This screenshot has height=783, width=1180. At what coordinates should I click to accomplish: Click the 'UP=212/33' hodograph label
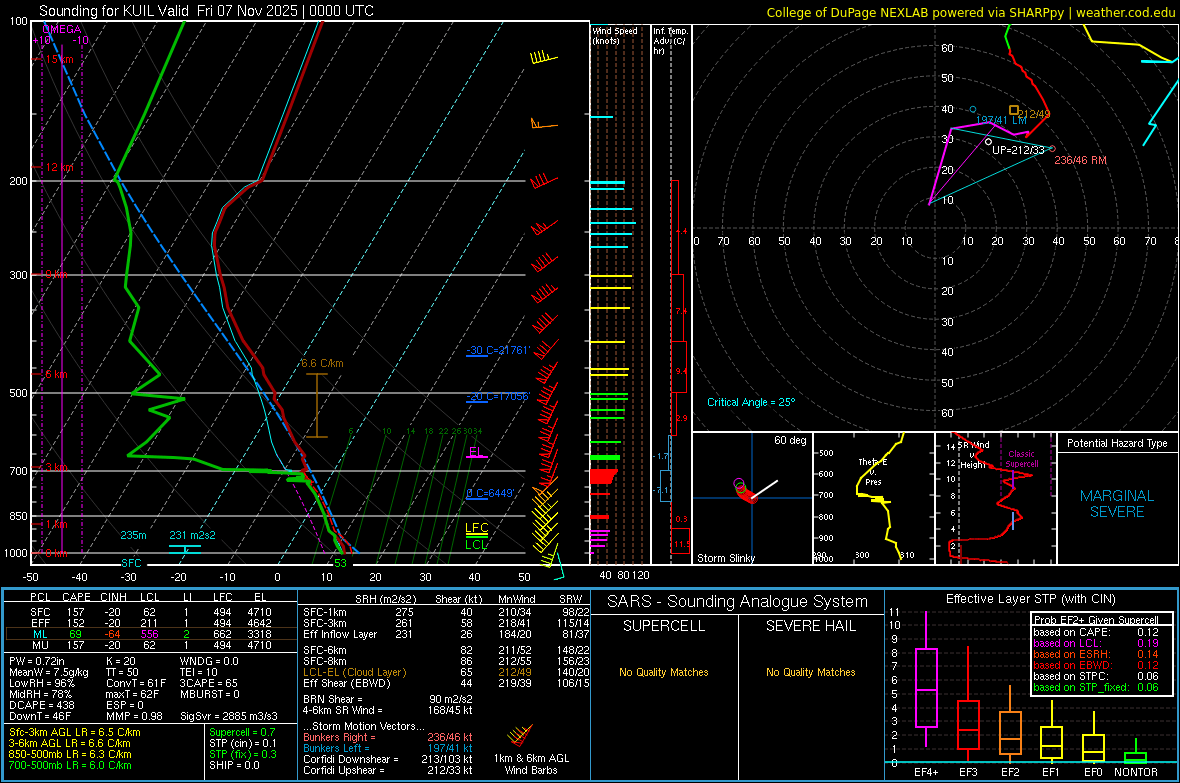[x=1018, y=150]
